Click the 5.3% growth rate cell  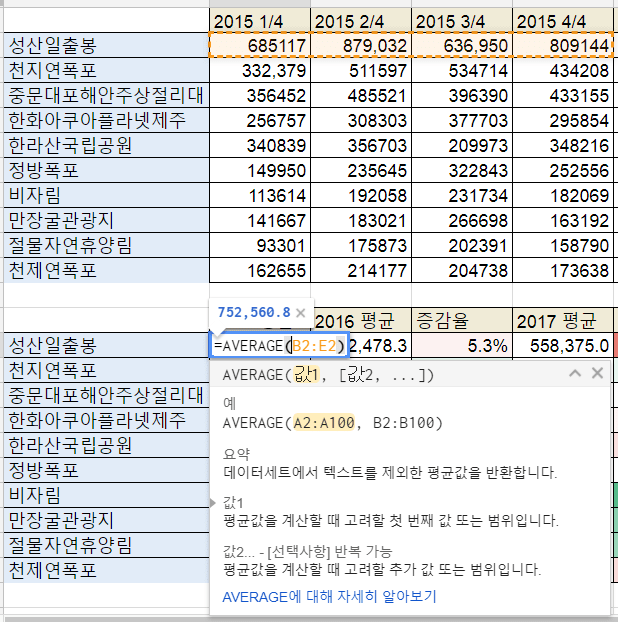tap(462, 346)
